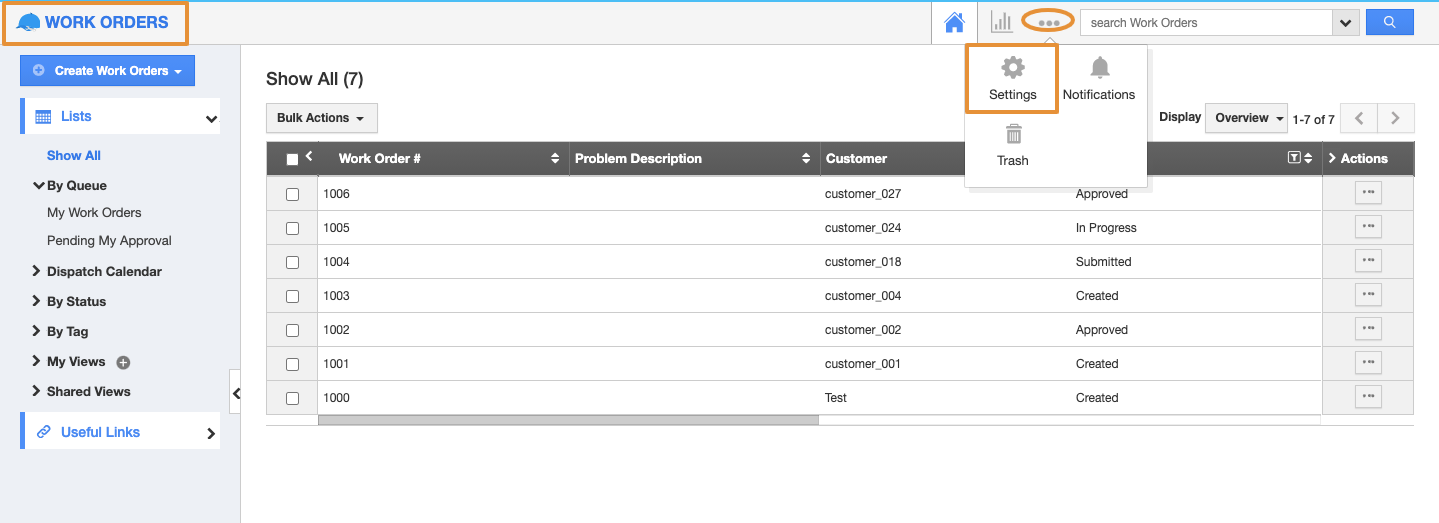Toggle the select-all header checkbox
The image size is (1439, 523).
click(292, 159)
